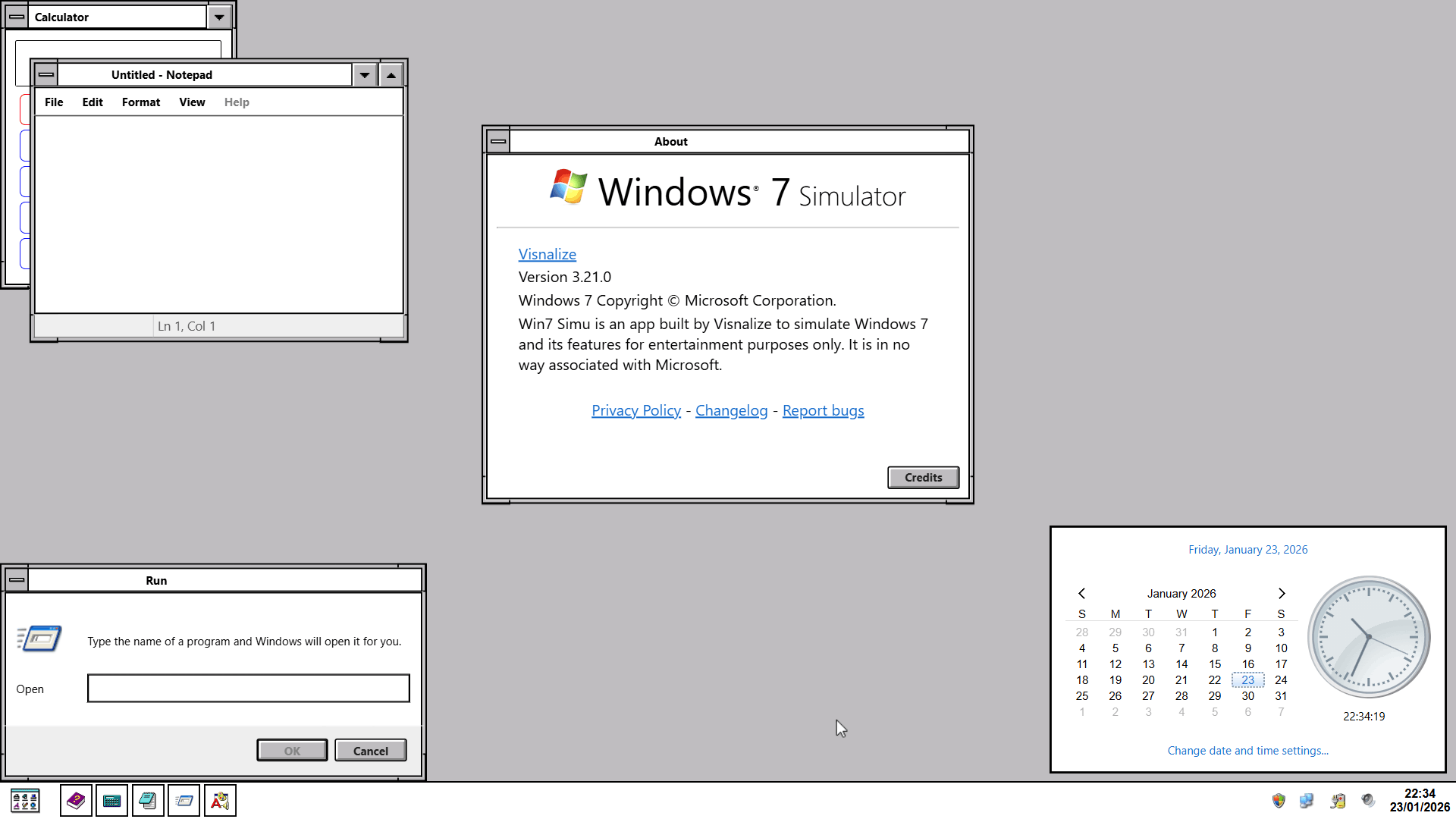Open the Run dialog system menu
1456x819 pixels.
point(17,580)
